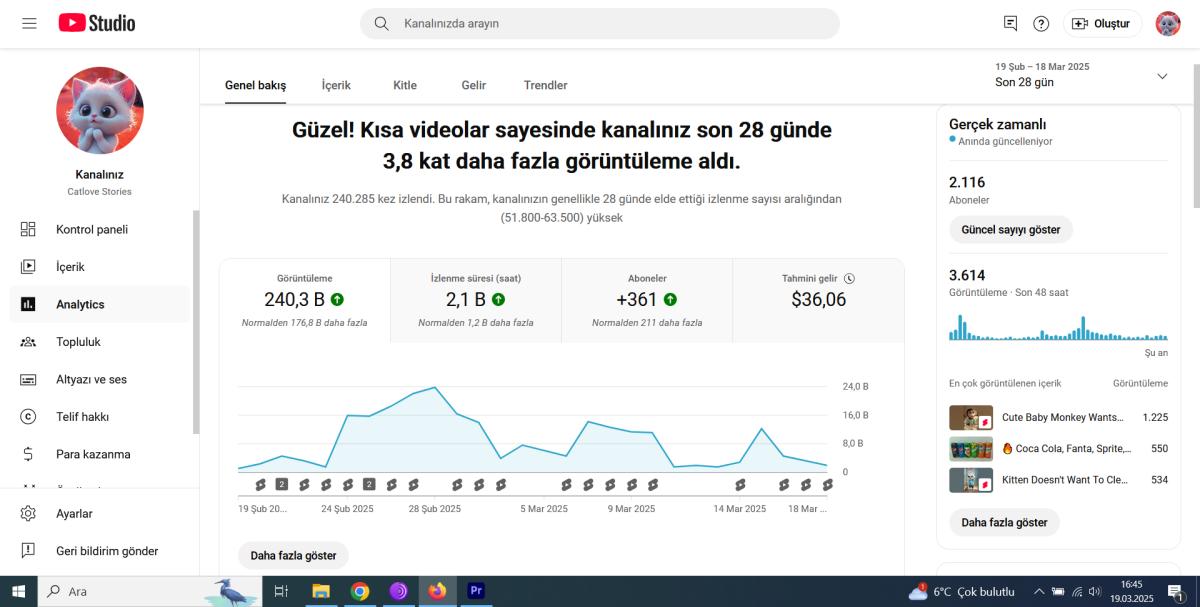Open the help question mark icon
The height and width of the screenshot is (607, 1200).
point(1041,23)
